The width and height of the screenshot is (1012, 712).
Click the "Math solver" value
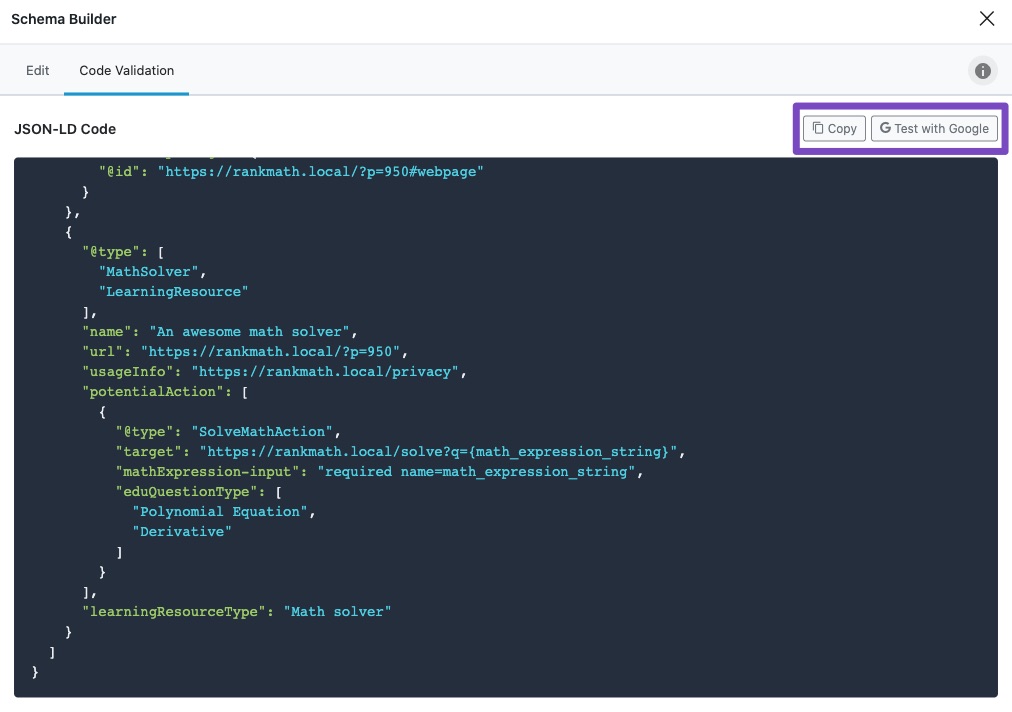pyautogui.click(x=337, y=612)
